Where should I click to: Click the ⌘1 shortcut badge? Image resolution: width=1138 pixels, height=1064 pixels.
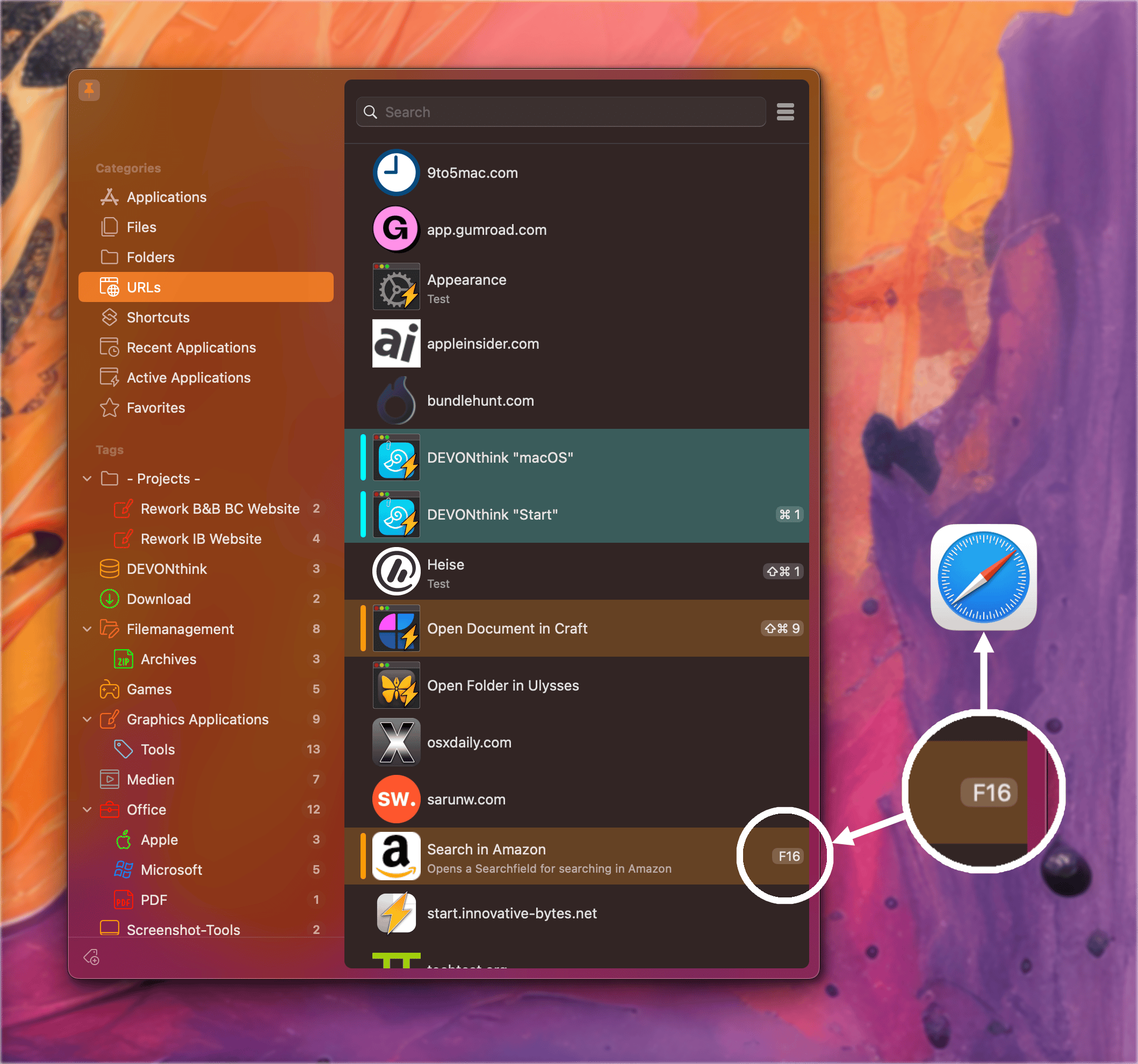click(789, 514)
